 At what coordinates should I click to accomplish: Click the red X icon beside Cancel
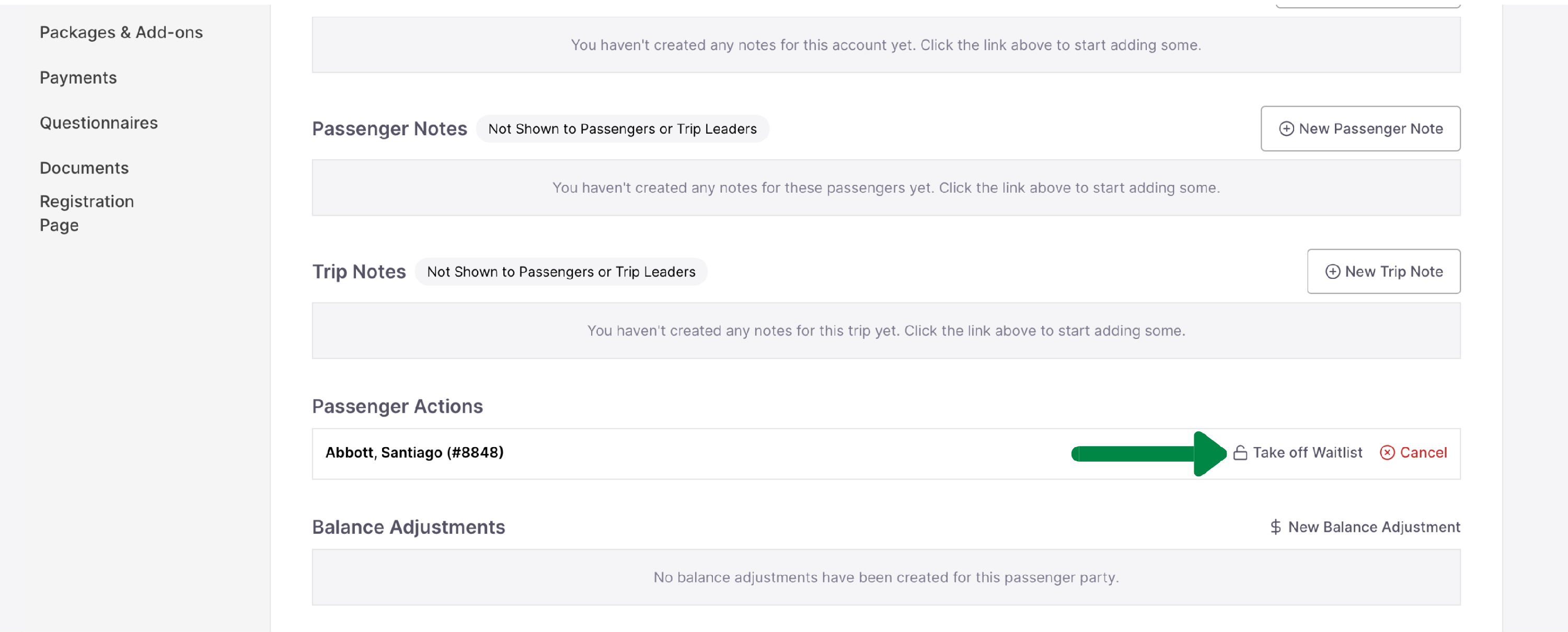click(x=1387, y=453)
